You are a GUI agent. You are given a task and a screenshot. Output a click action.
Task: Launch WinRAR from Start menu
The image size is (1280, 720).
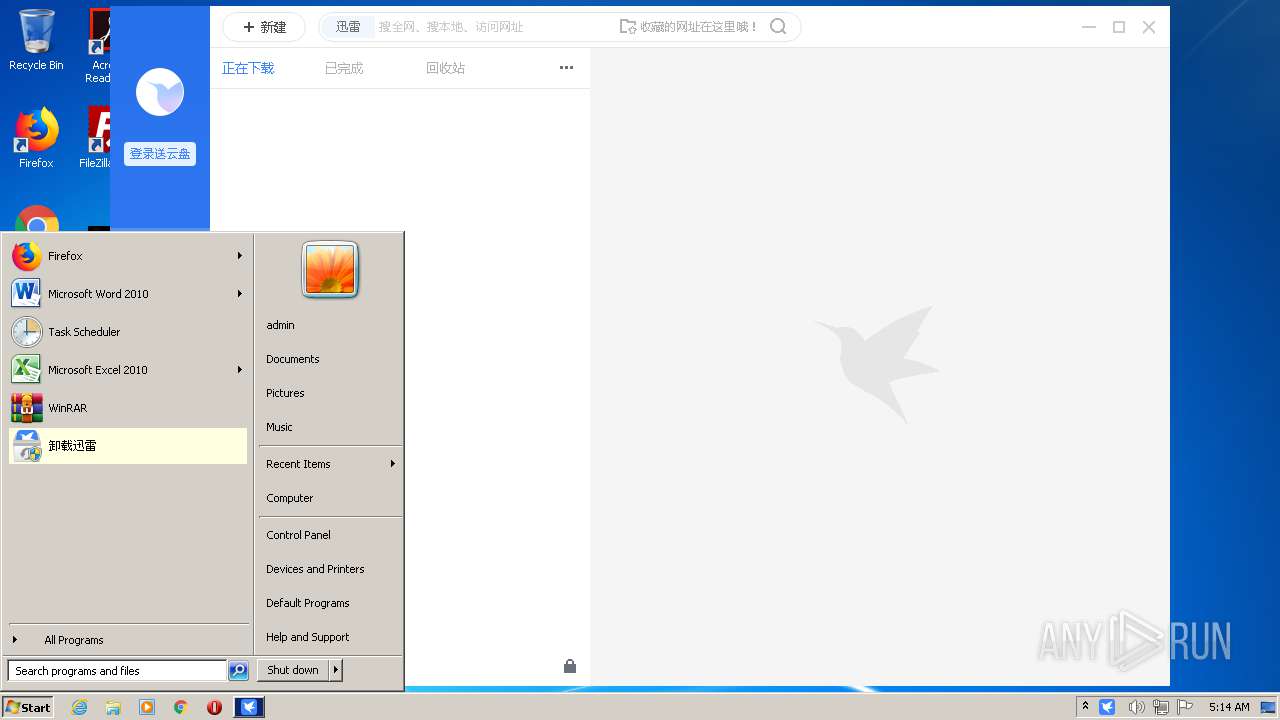(128, 408)
